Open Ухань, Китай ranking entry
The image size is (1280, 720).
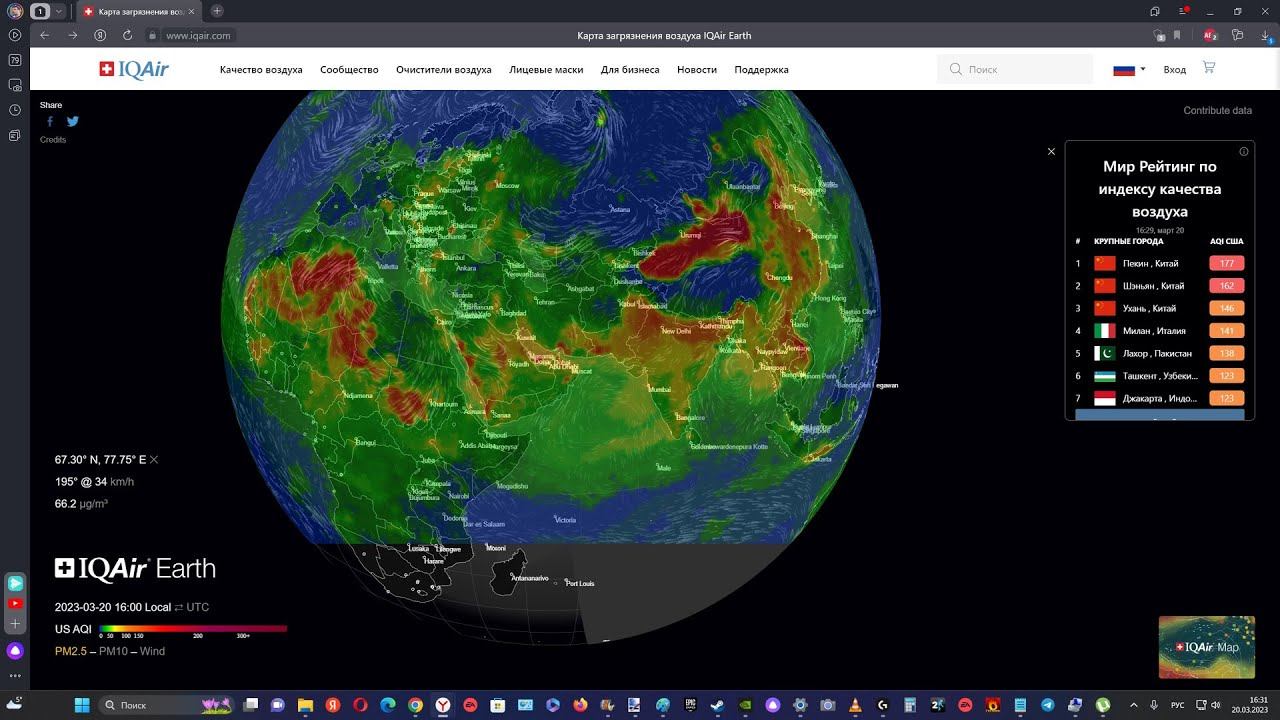[1160, 308]
